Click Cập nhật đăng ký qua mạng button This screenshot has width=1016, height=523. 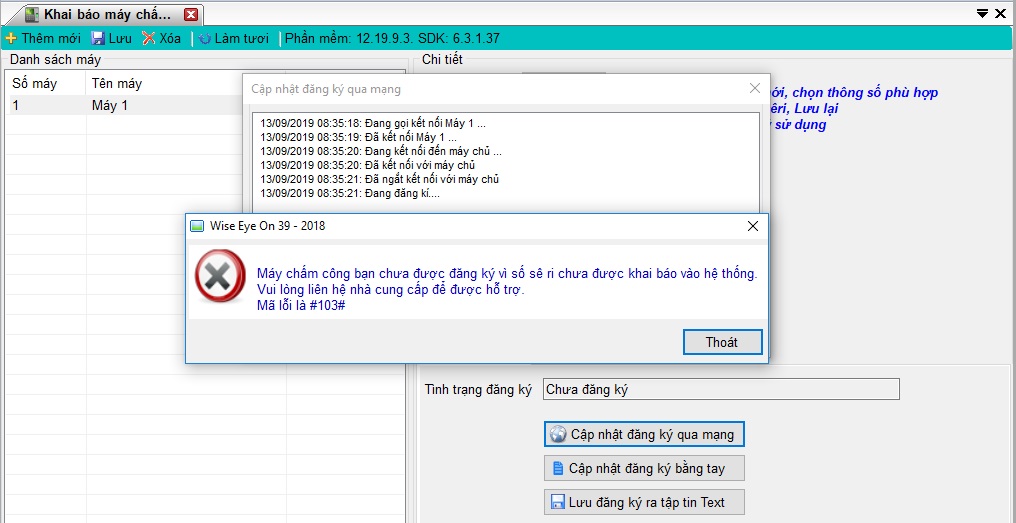point(644,434)
